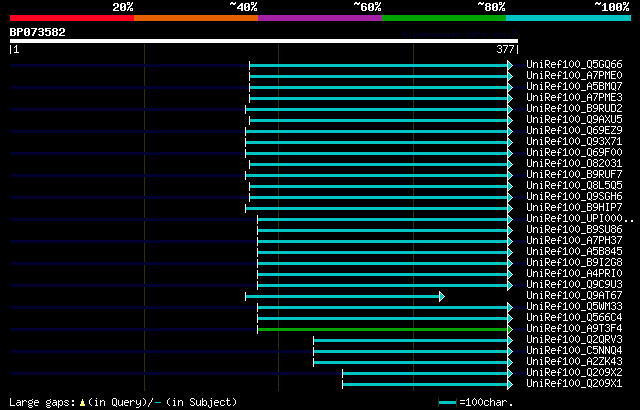Click the truncated UniRef100_UPI000.. label
The height and width of the screenshot is (410, 640).
pos(580,219)
